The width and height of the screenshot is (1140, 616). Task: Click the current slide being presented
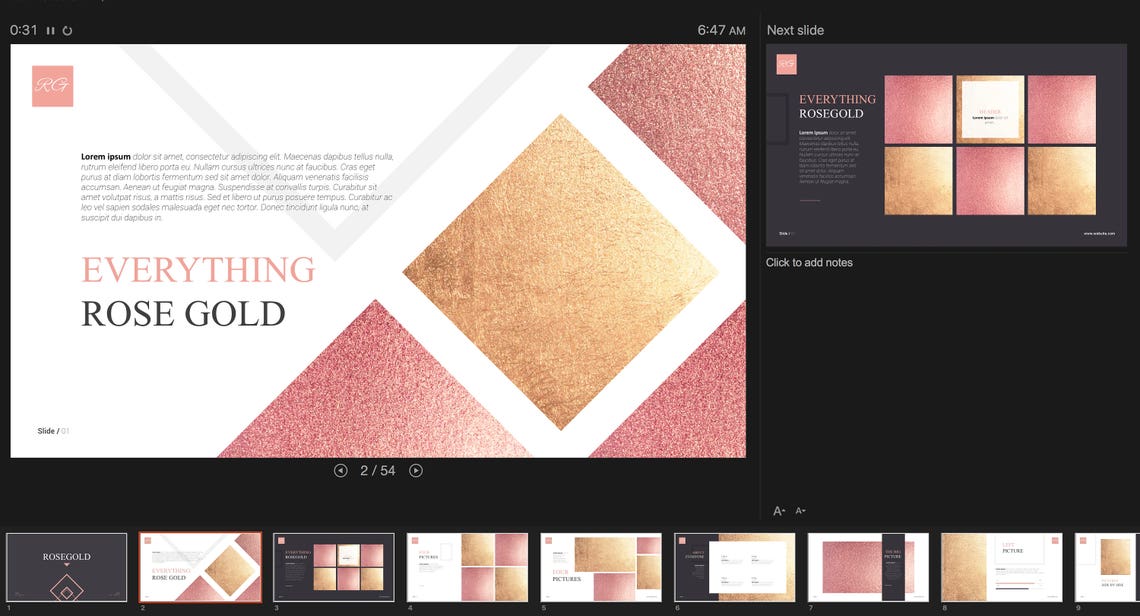[x=380, y=250]
